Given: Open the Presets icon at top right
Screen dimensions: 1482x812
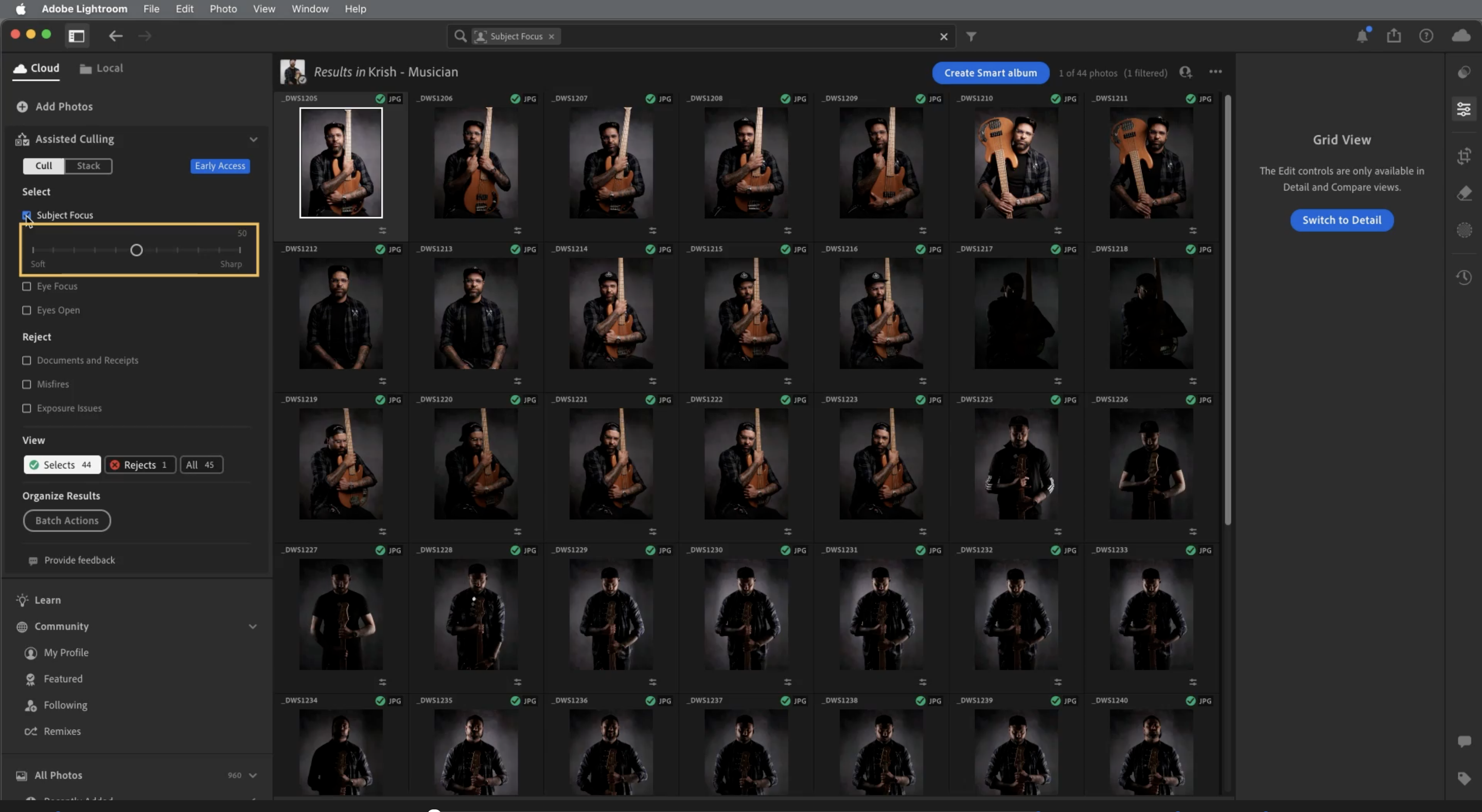Looking at the screenshot, I should pos(1464,72).
